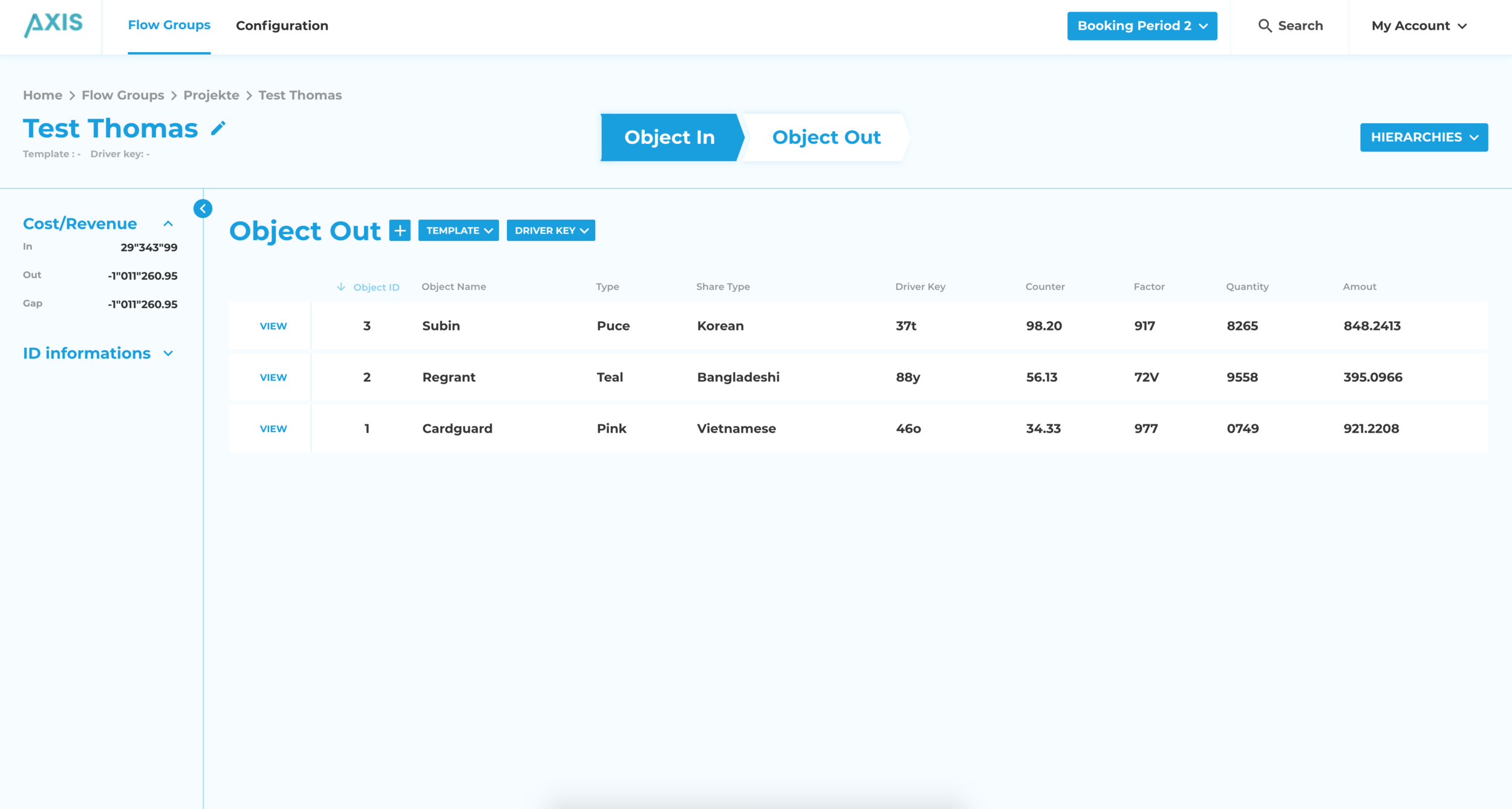Click the Object ID sort arrow
Viewport: 1512px width, 809px height.
point(341,287)
